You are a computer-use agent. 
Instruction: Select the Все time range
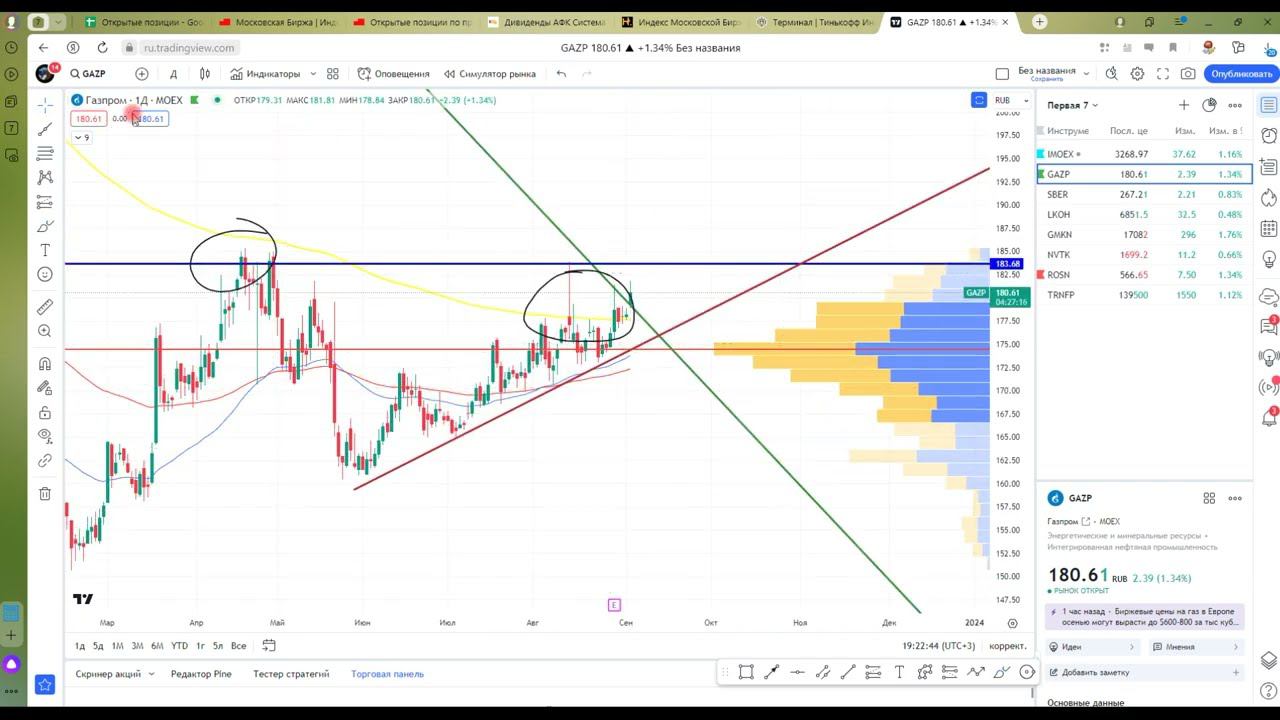(238, 646)
